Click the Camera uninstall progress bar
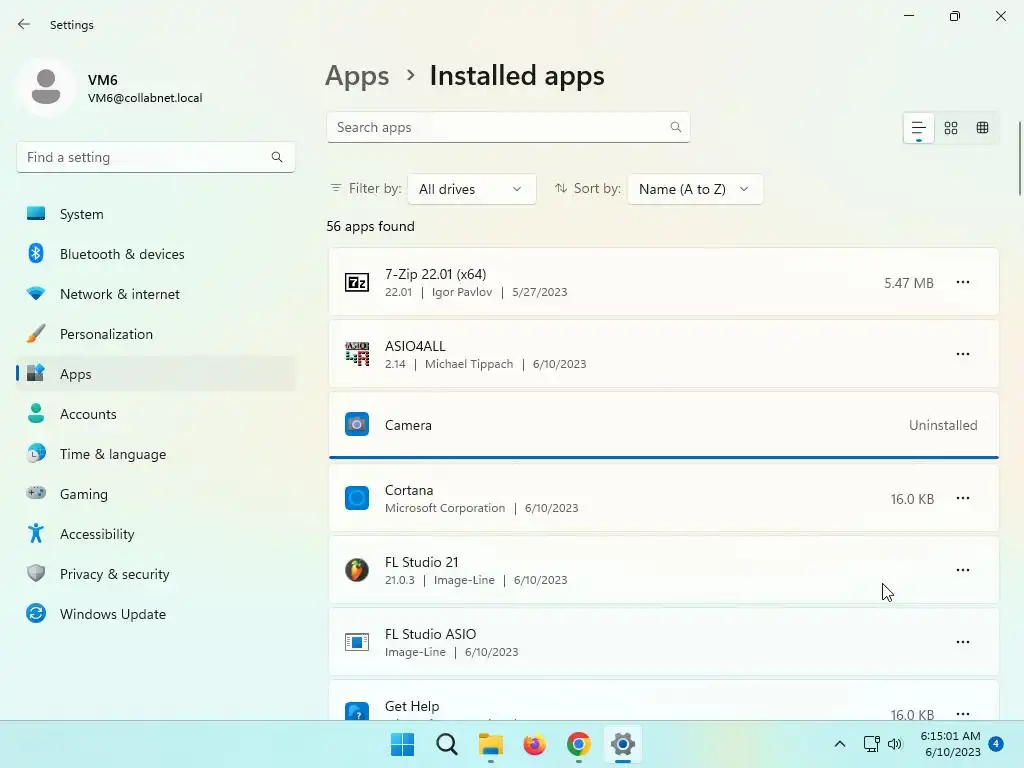1024x768 pixels. point(664,457)
